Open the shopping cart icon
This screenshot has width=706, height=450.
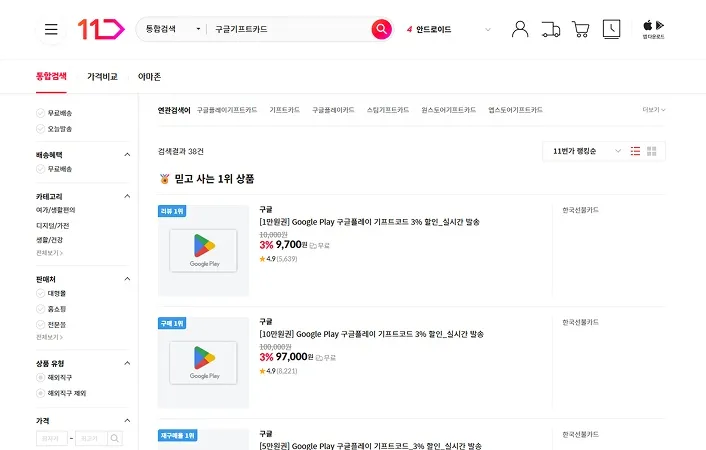click(580, 29)
